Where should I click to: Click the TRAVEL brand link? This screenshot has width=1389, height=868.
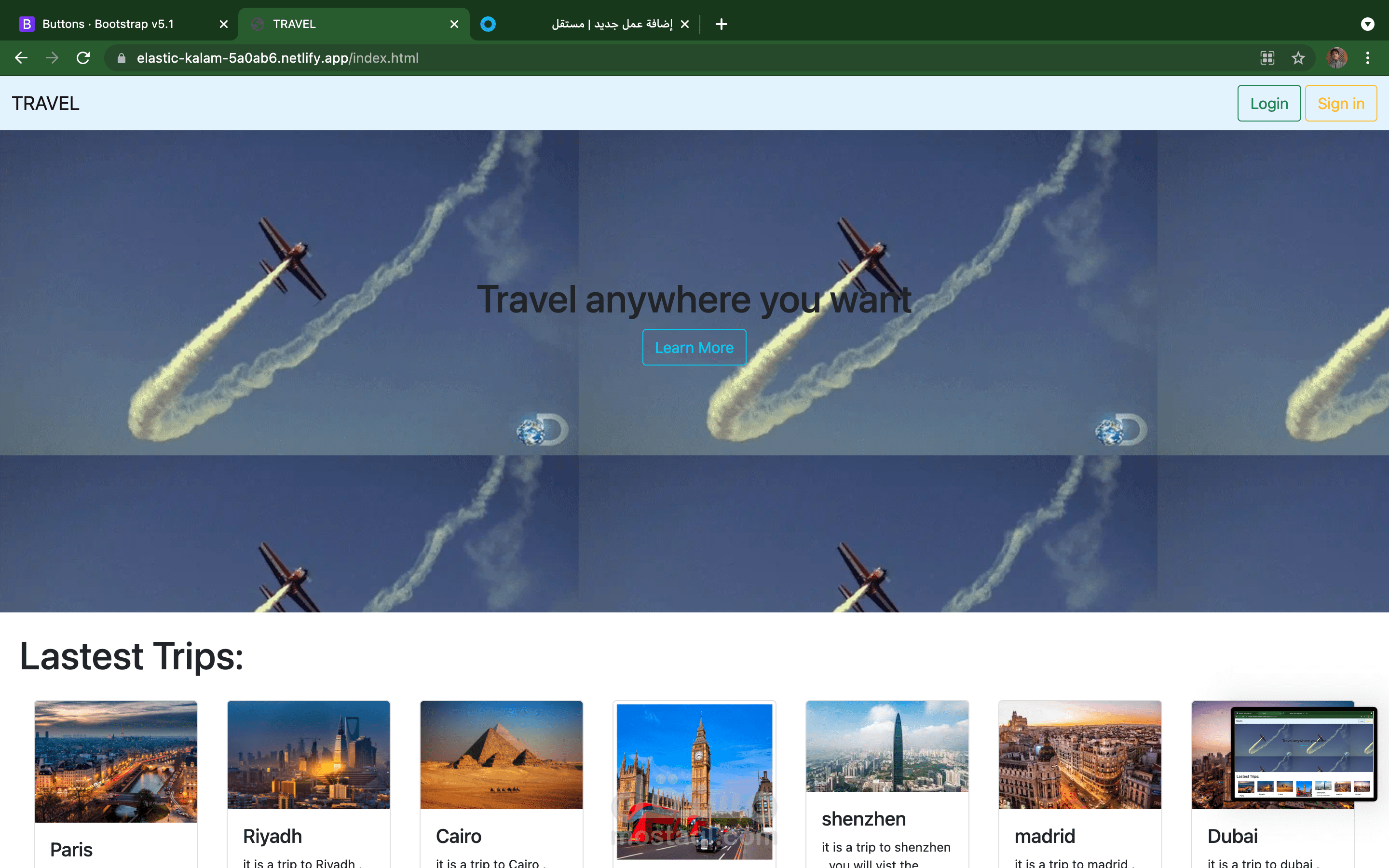tap(46, 103)
